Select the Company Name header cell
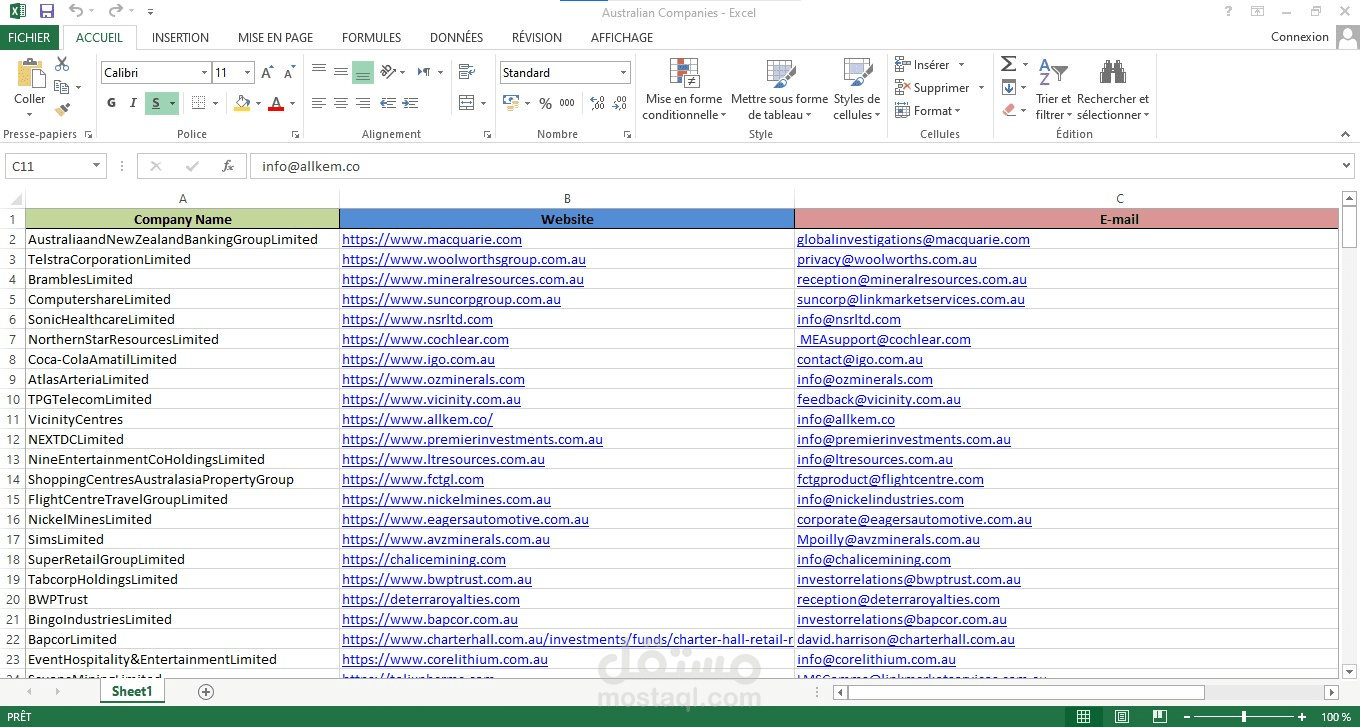The image size is (1360, 727). 182,219
